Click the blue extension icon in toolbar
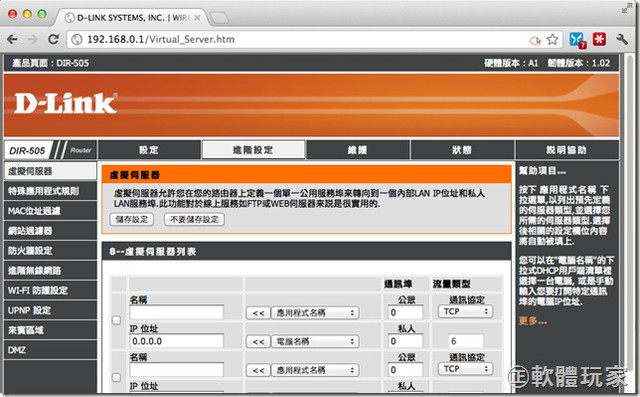The image size is (640, 397). pos(577,40)
